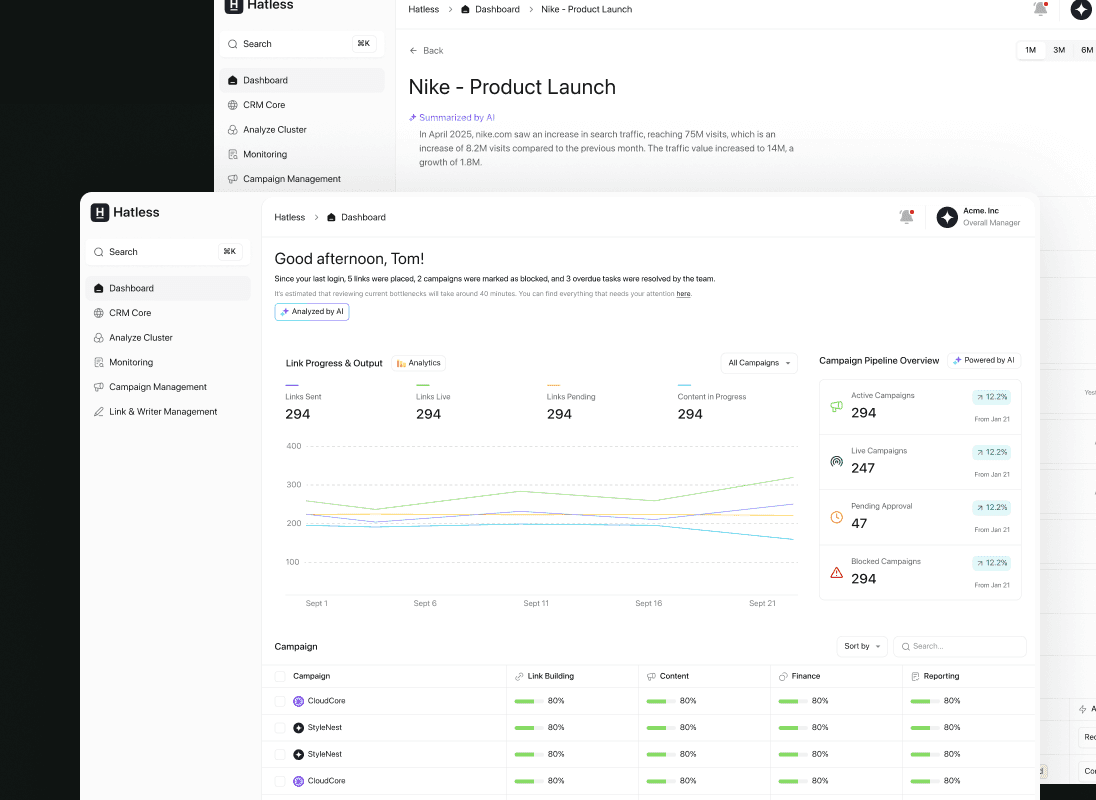Click the campaign table Search field
1096x800 pixels.
[960, 646]
